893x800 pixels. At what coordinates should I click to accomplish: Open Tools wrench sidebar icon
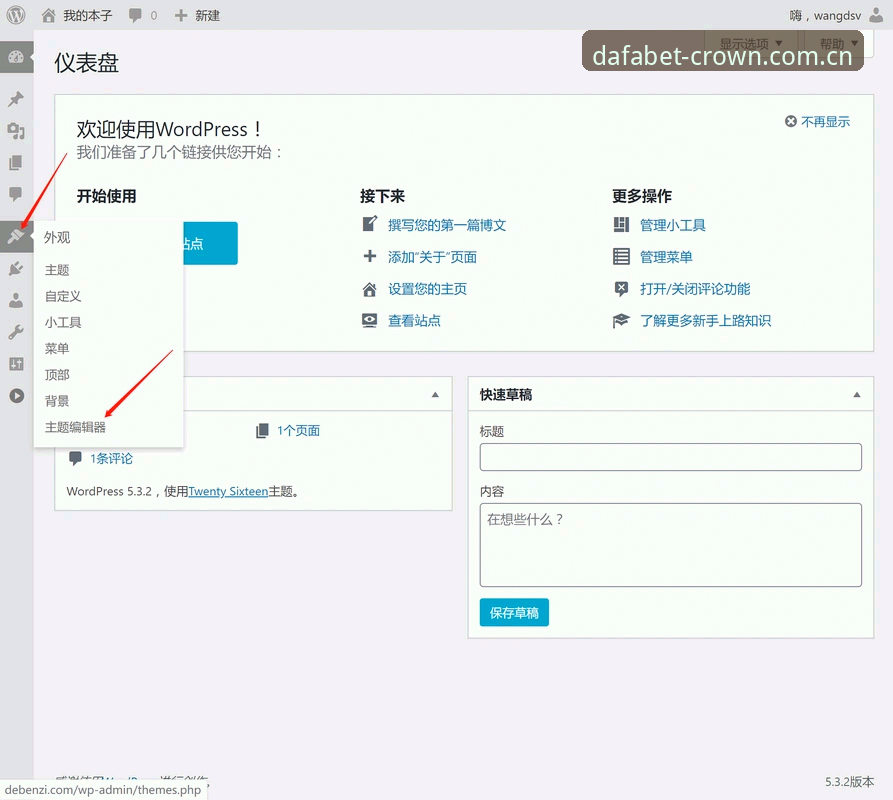coord(16,332)
